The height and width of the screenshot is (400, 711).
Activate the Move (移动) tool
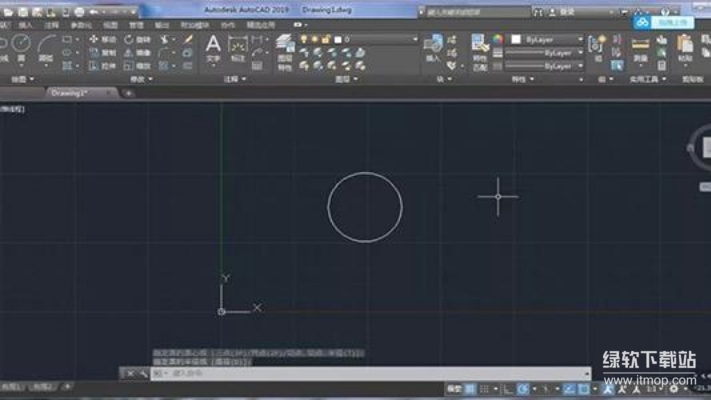tap(102, 40)
